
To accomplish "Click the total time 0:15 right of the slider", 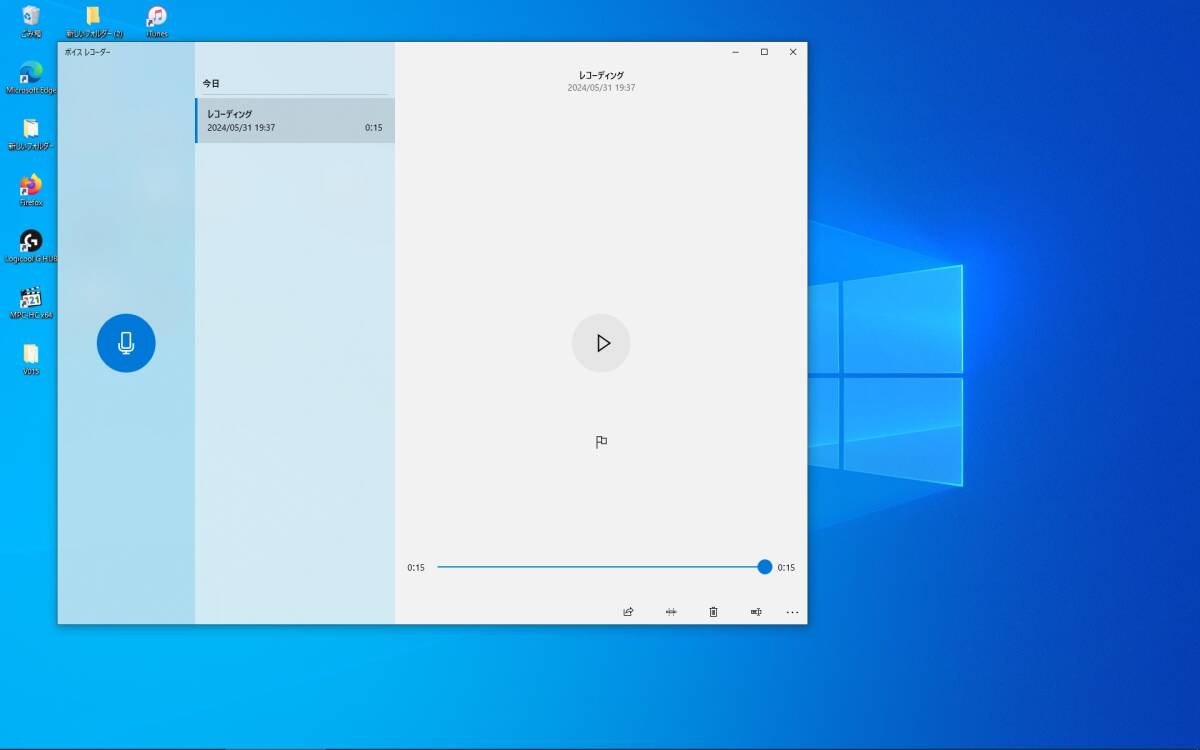I will pos(786,568).
